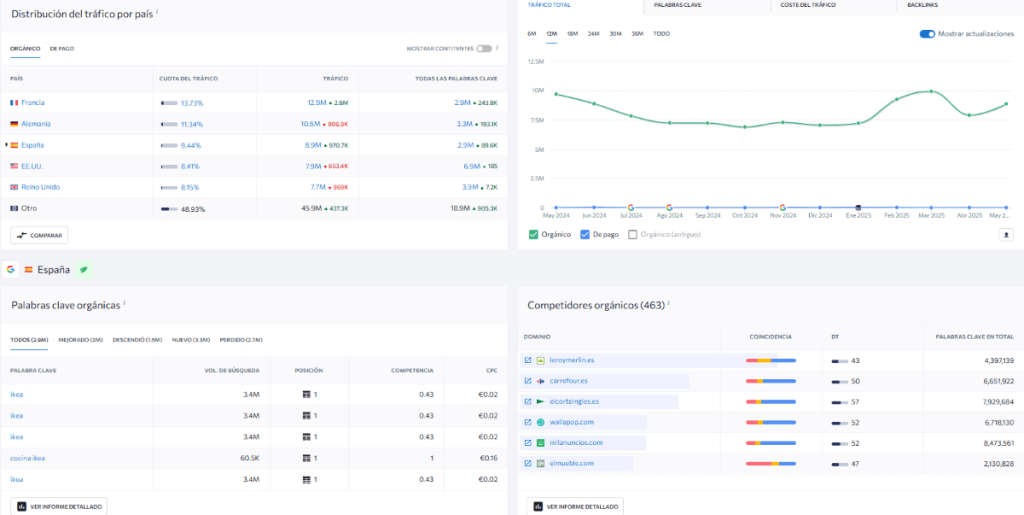The width and height of the screenshot is (1024, 515).
Task: Show the Mejorado (2M) keywords tab
Action: coord(81,340)
